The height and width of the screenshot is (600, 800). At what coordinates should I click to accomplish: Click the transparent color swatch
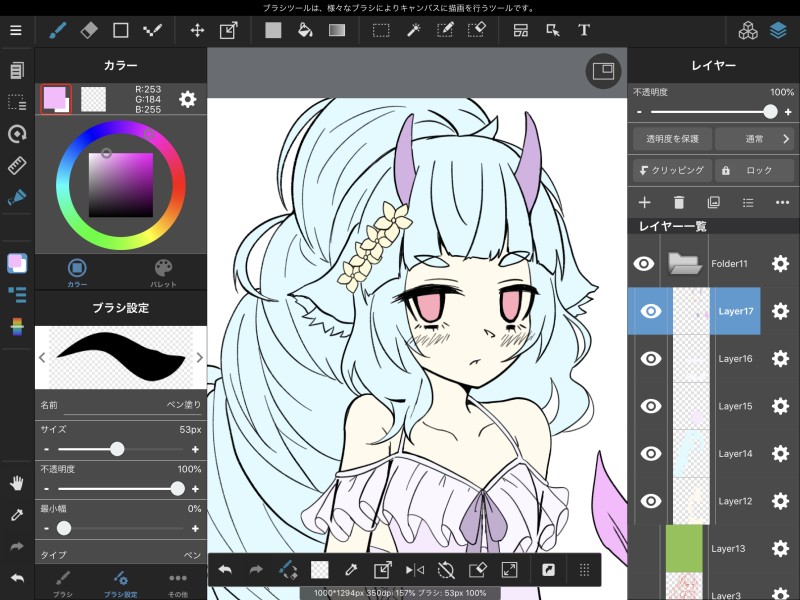click(93, 99)
